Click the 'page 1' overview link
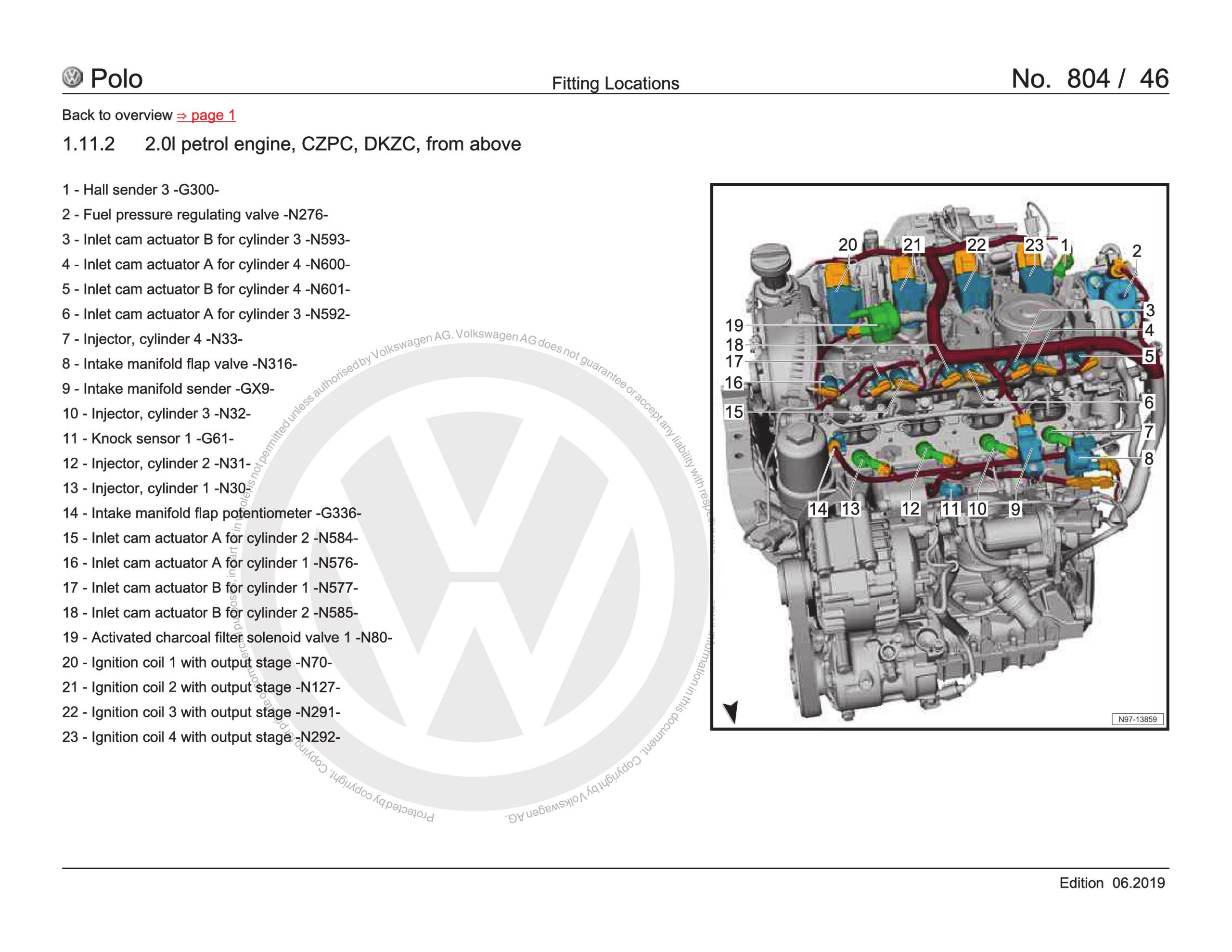 [x=206, y=115]
